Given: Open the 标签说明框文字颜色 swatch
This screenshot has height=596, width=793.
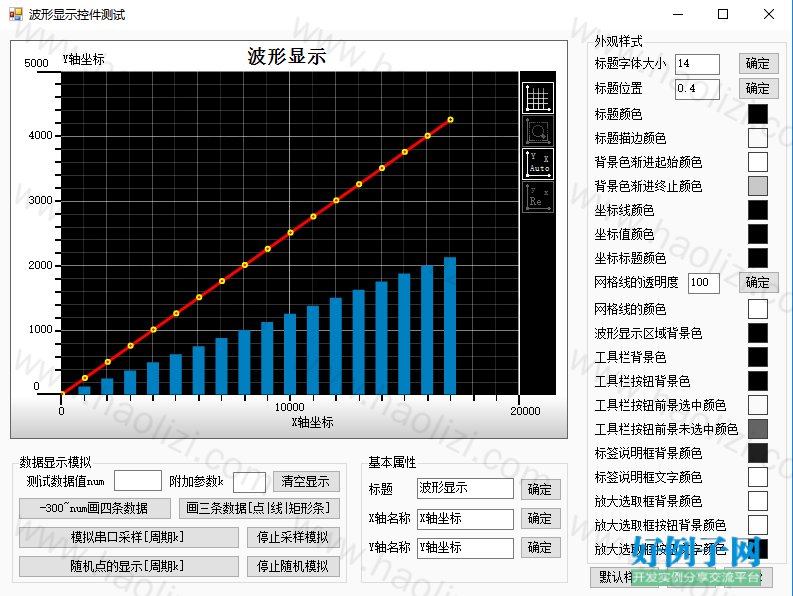Looking at the screenshot, I should click(758, 477).
